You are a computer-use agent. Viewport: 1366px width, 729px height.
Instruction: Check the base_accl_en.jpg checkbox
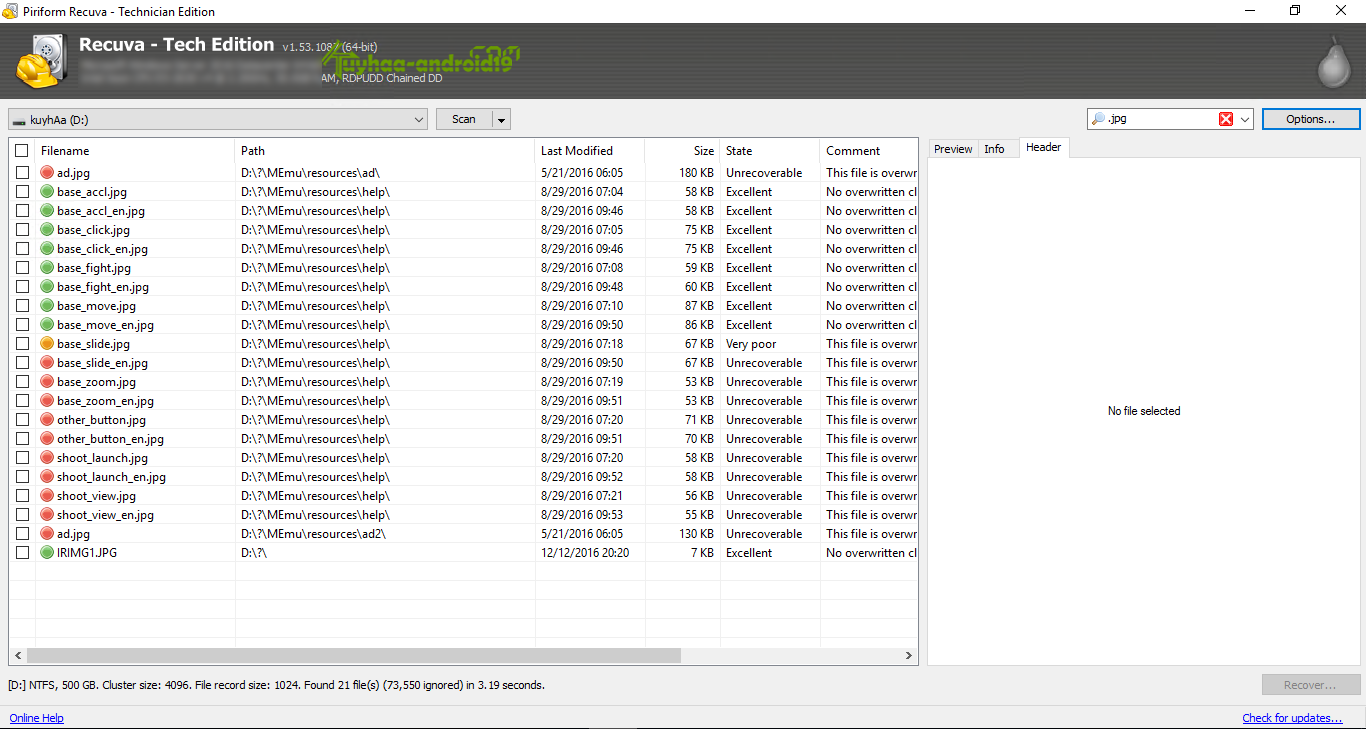click(x=22, y=211)
